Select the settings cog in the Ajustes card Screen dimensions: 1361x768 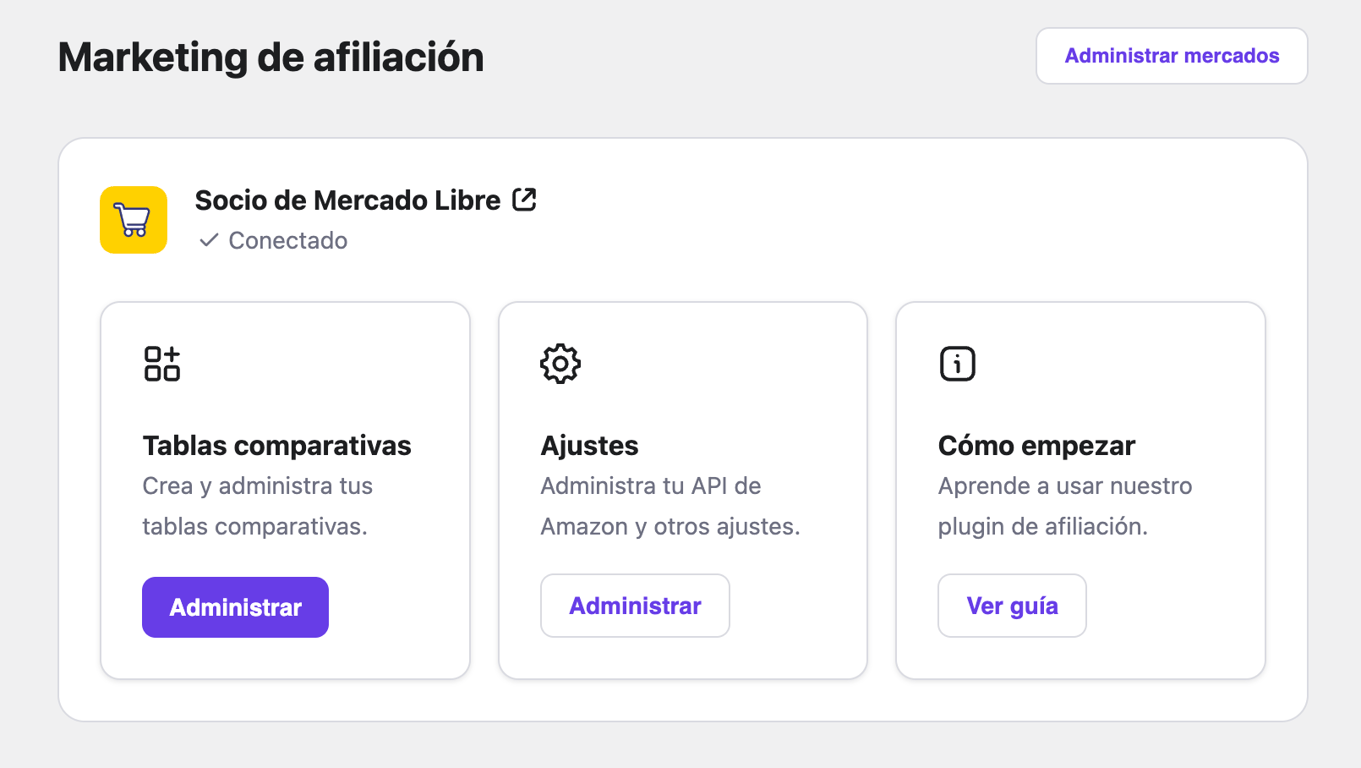coord(561,363)
